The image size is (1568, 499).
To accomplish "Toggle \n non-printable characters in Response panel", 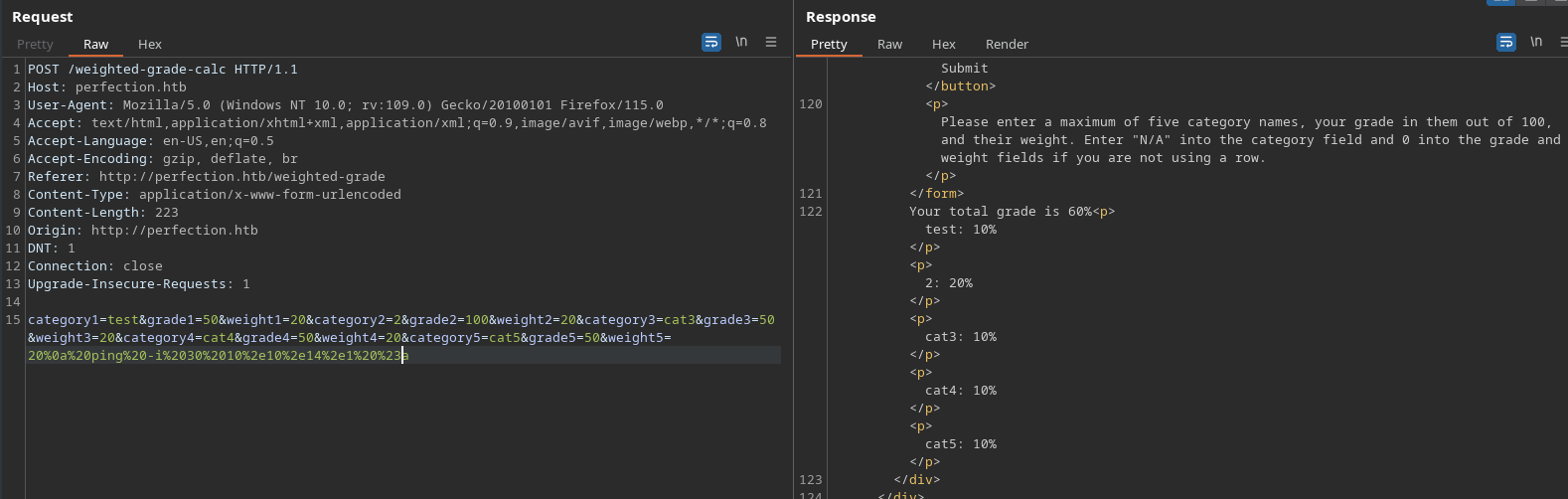I will pyautogui.click(x=1536, y=42).
